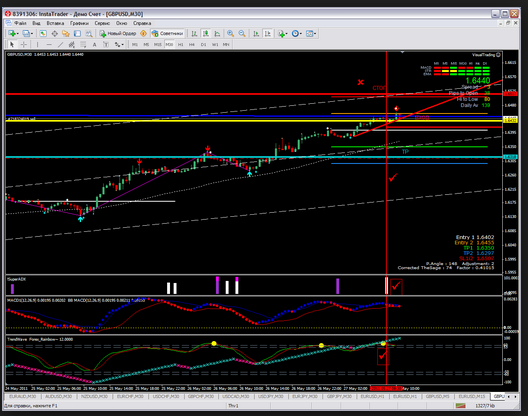Open the USDJPY,M30 chart tab

coord(271,396)
